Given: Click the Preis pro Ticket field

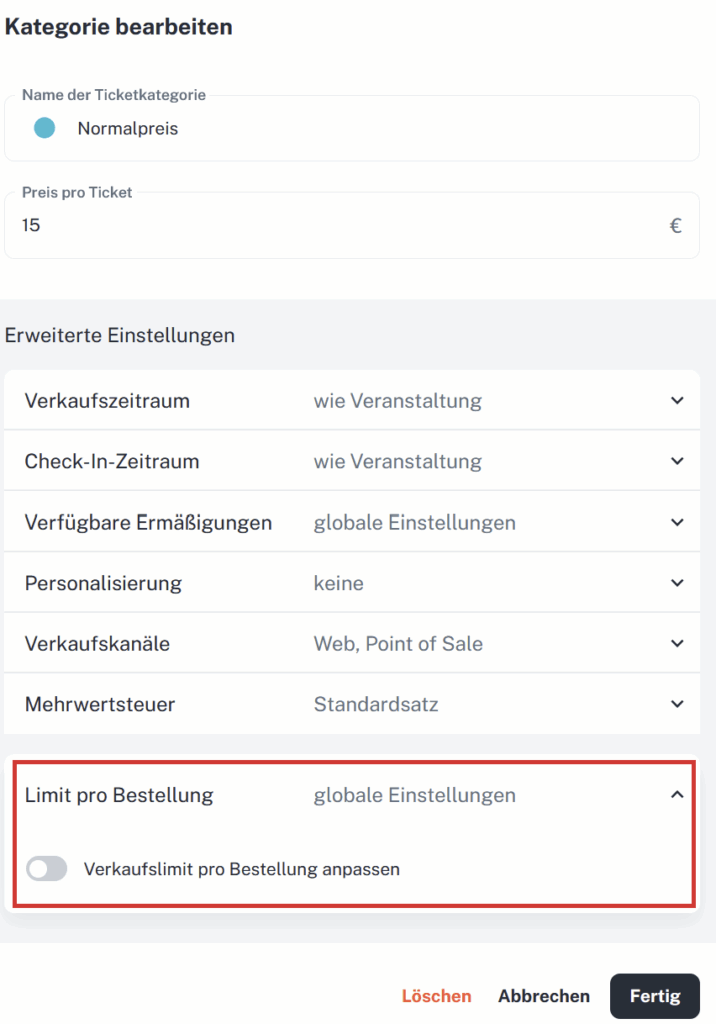Looking at the screenshot, I should tap(352, 225).
